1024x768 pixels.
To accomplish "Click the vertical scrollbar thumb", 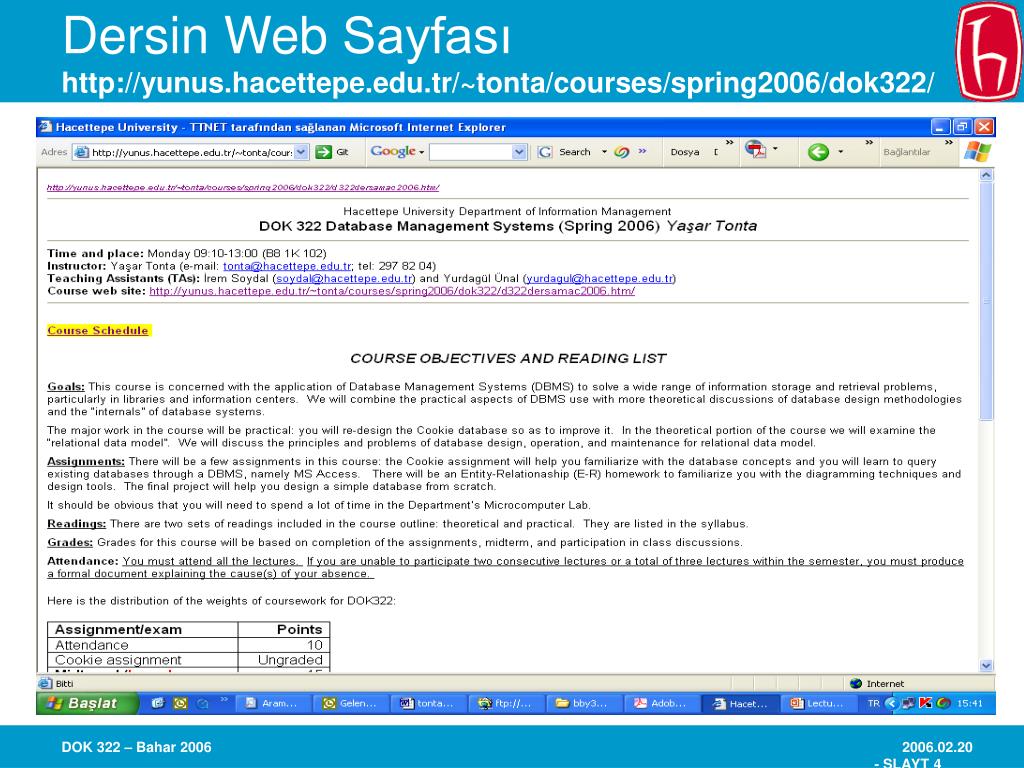I will point(986,301).
